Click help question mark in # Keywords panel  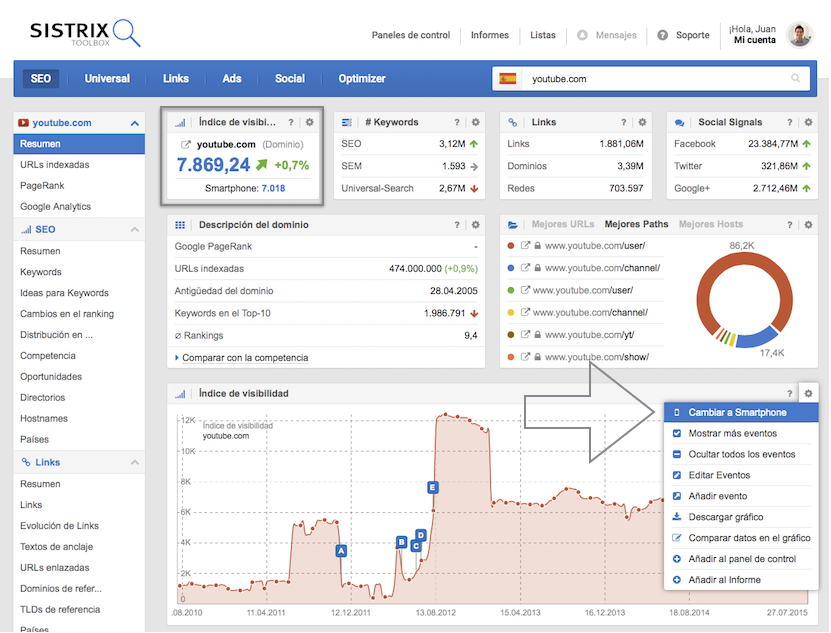(x=457, y=122)
